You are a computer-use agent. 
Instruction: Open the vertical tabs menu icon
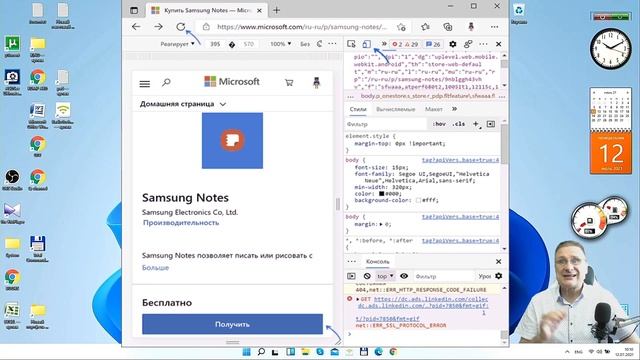coord(134,11)
